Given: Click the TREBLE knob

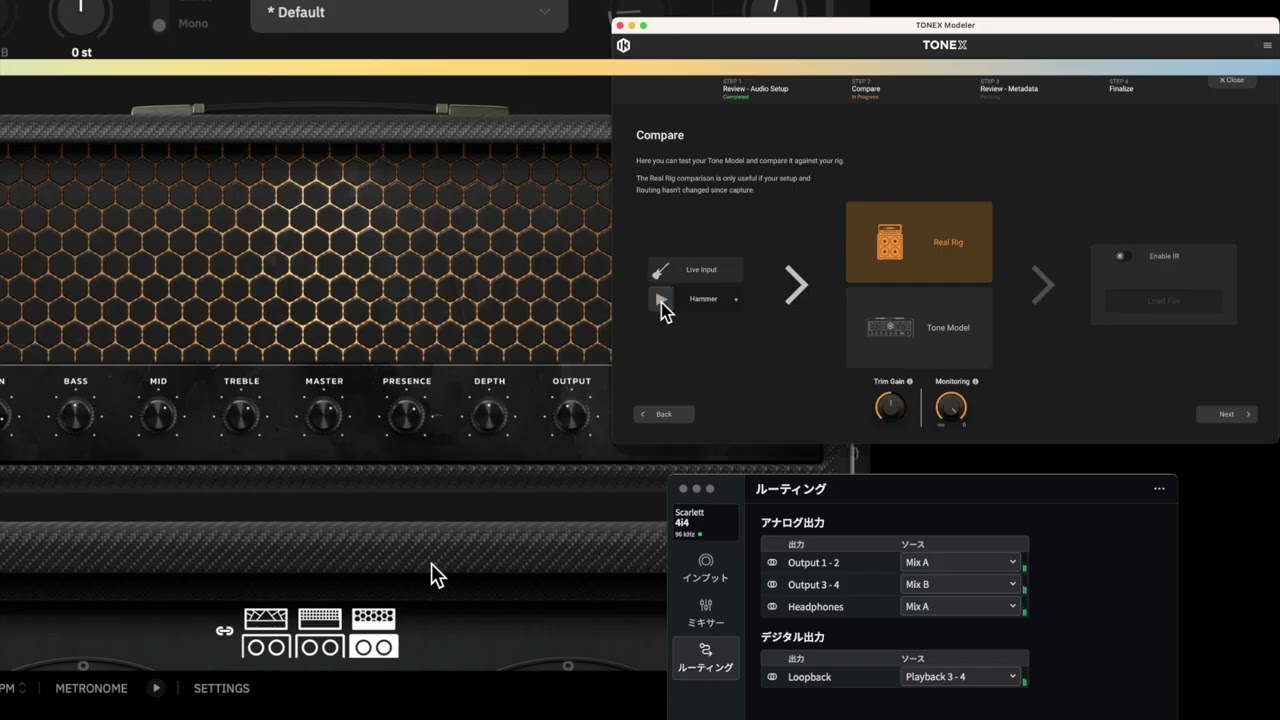Looking at the screenshot, I should (x=241, y=415).
